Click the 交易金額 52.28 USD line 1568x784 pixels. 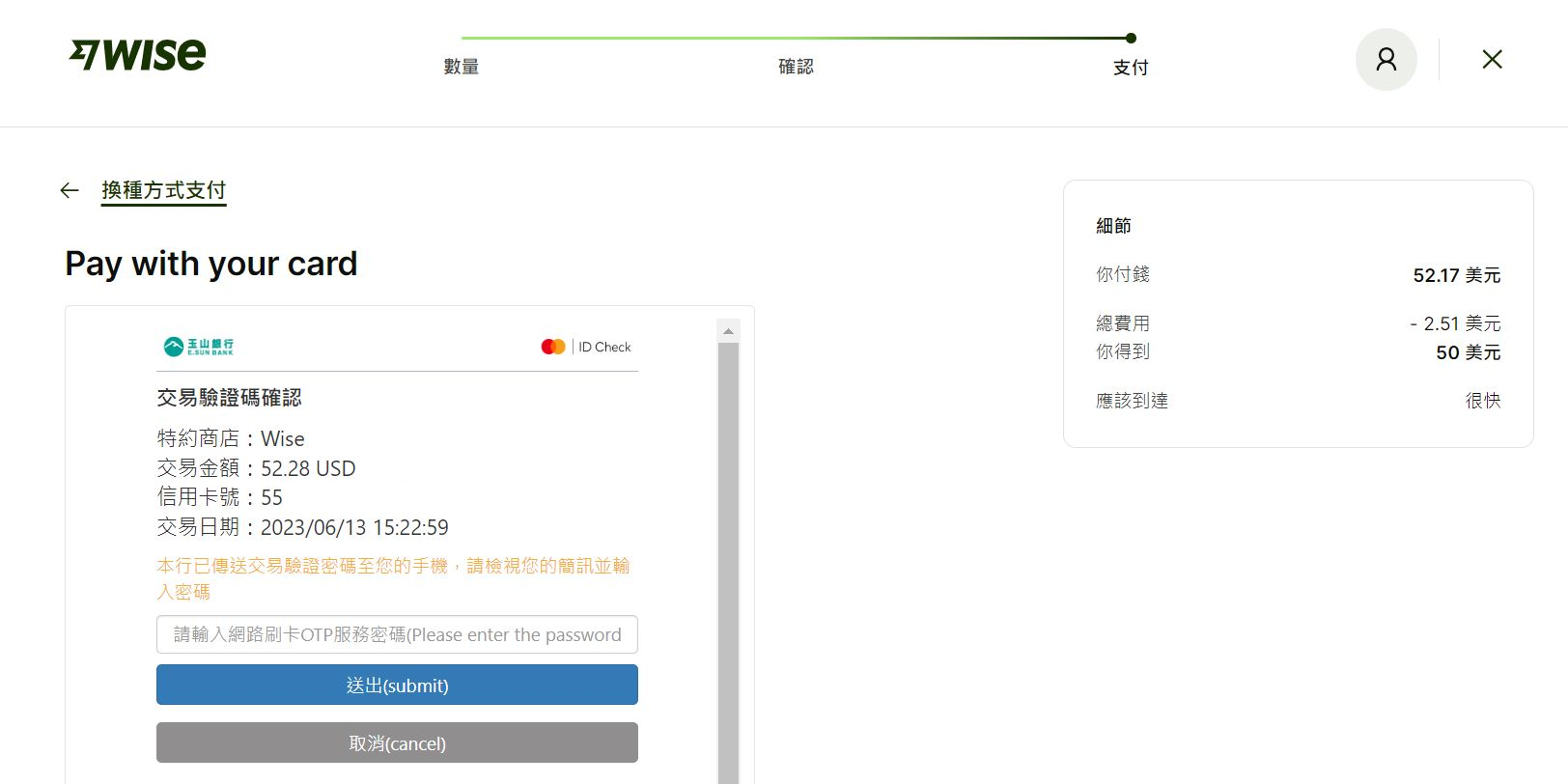[x=256, y=468]
